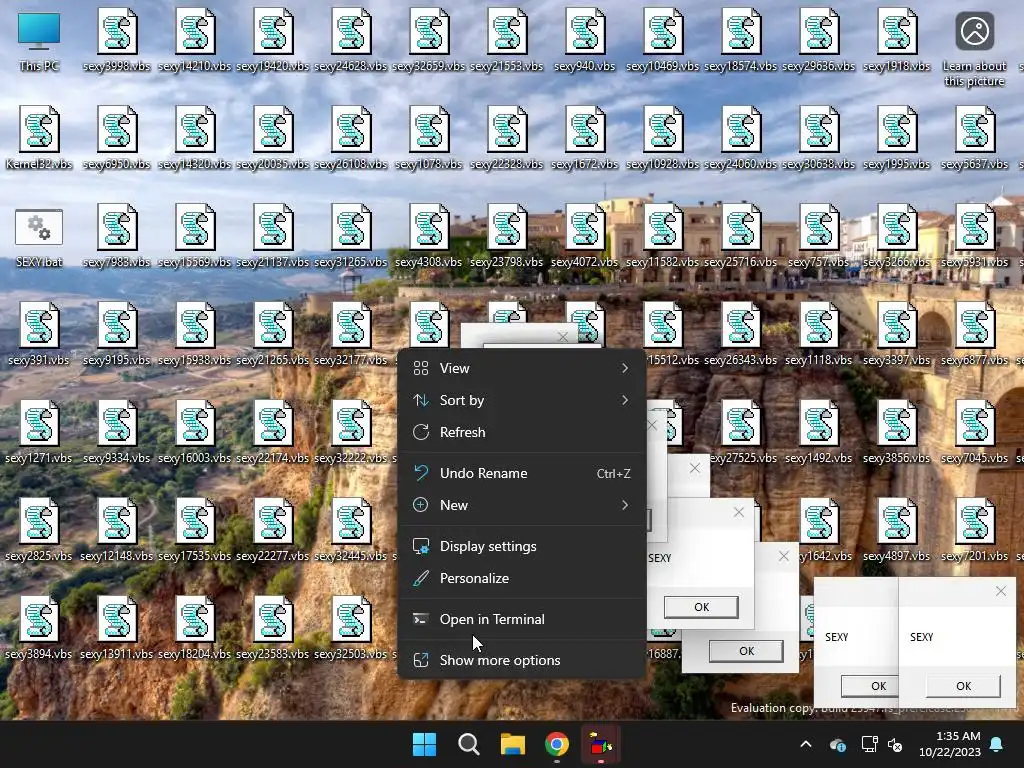
Task: Select the sexy26343.vbs file
Action: coord(741,334)
